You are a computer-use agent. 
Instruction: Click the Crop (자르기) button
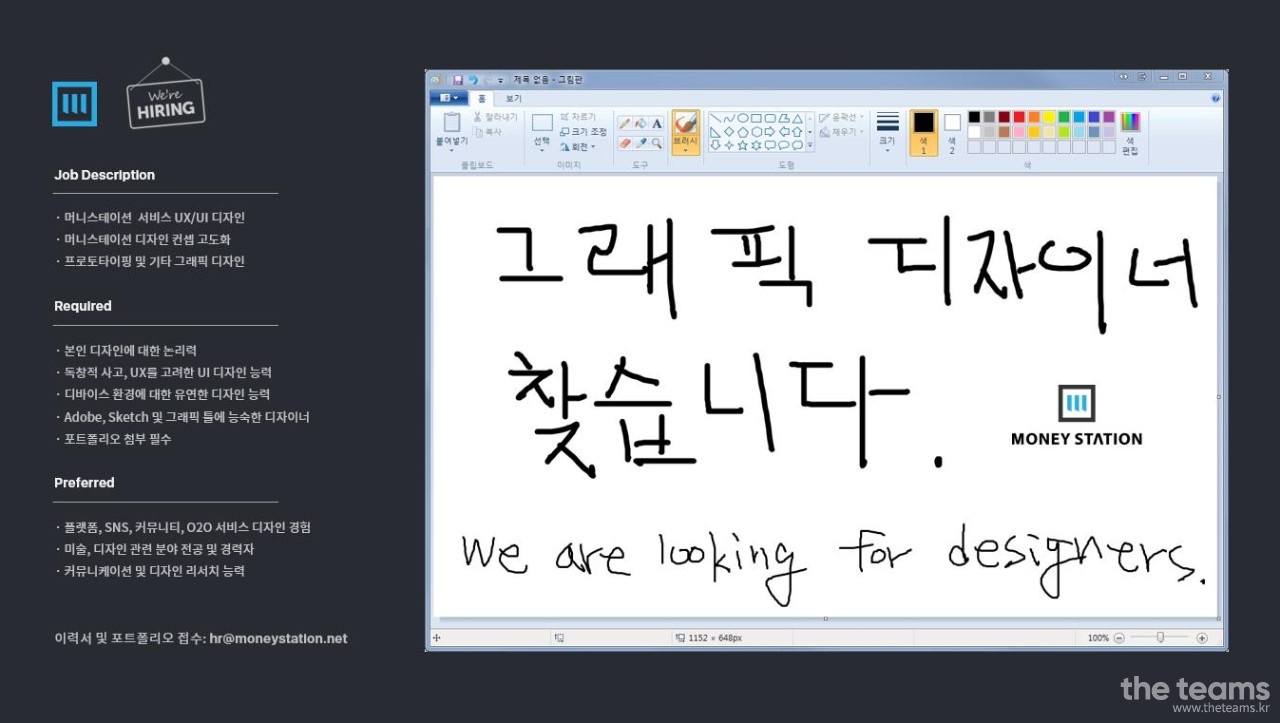pyautogui.click(x=578, y=117)
